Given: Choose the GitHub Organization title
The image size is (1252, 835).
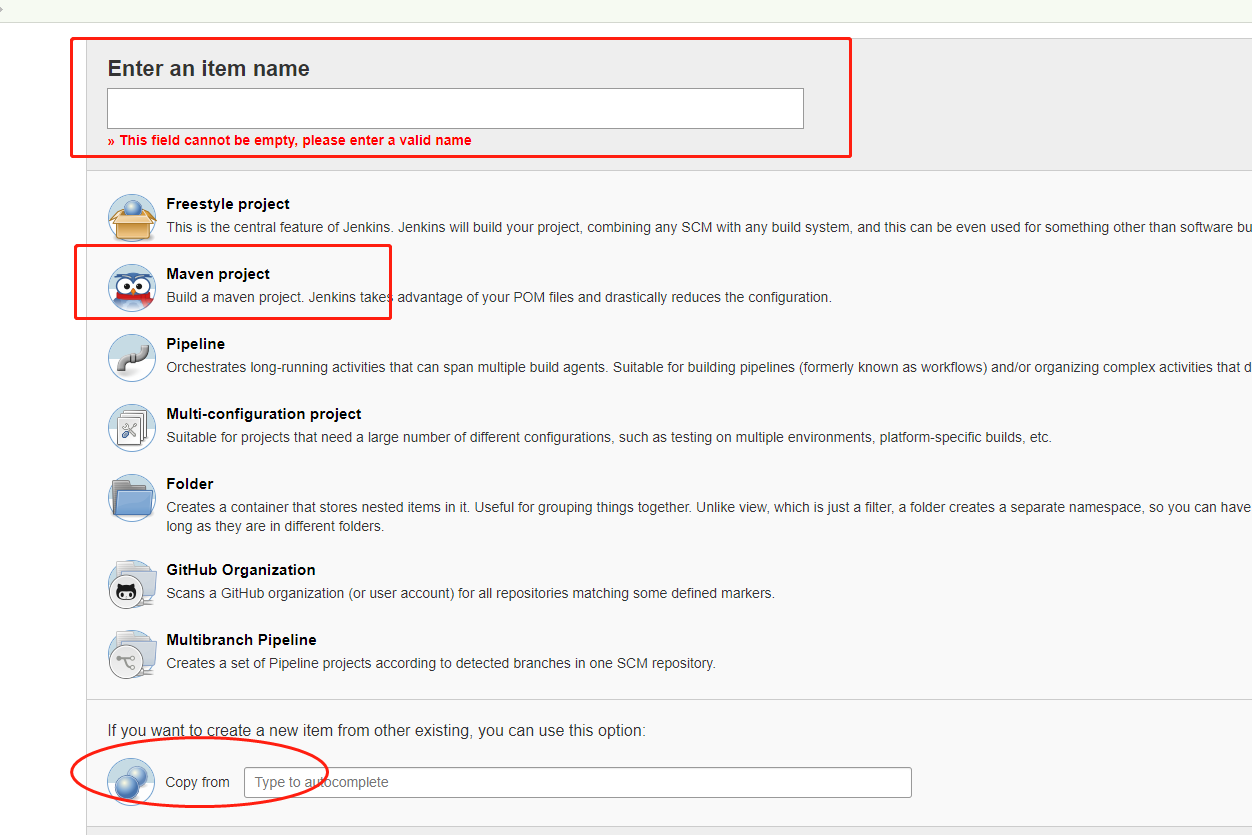Looking at the screenshot, I should pos(241,570).
